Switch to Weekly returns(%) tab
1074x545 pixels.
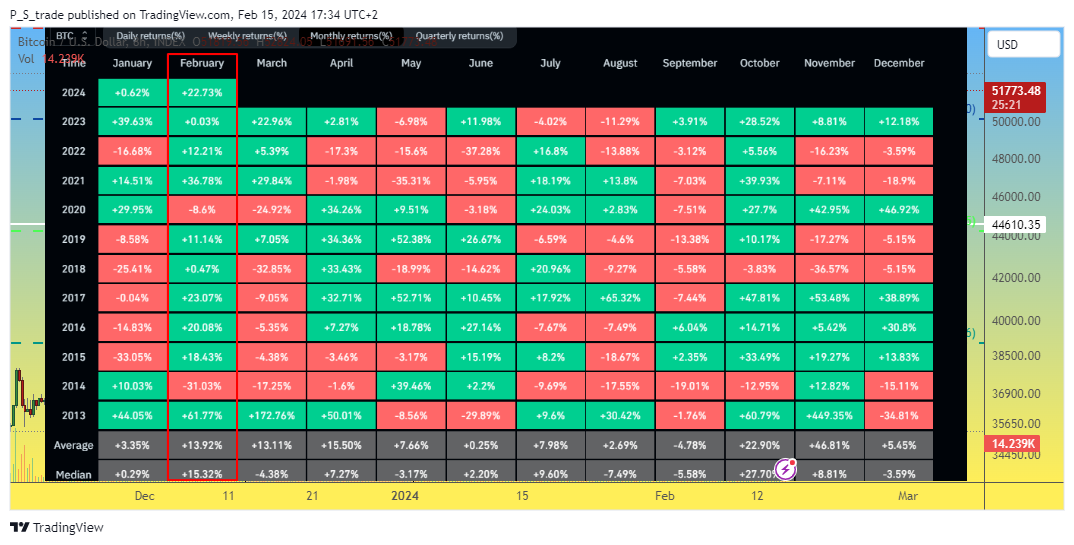[247, 36]
